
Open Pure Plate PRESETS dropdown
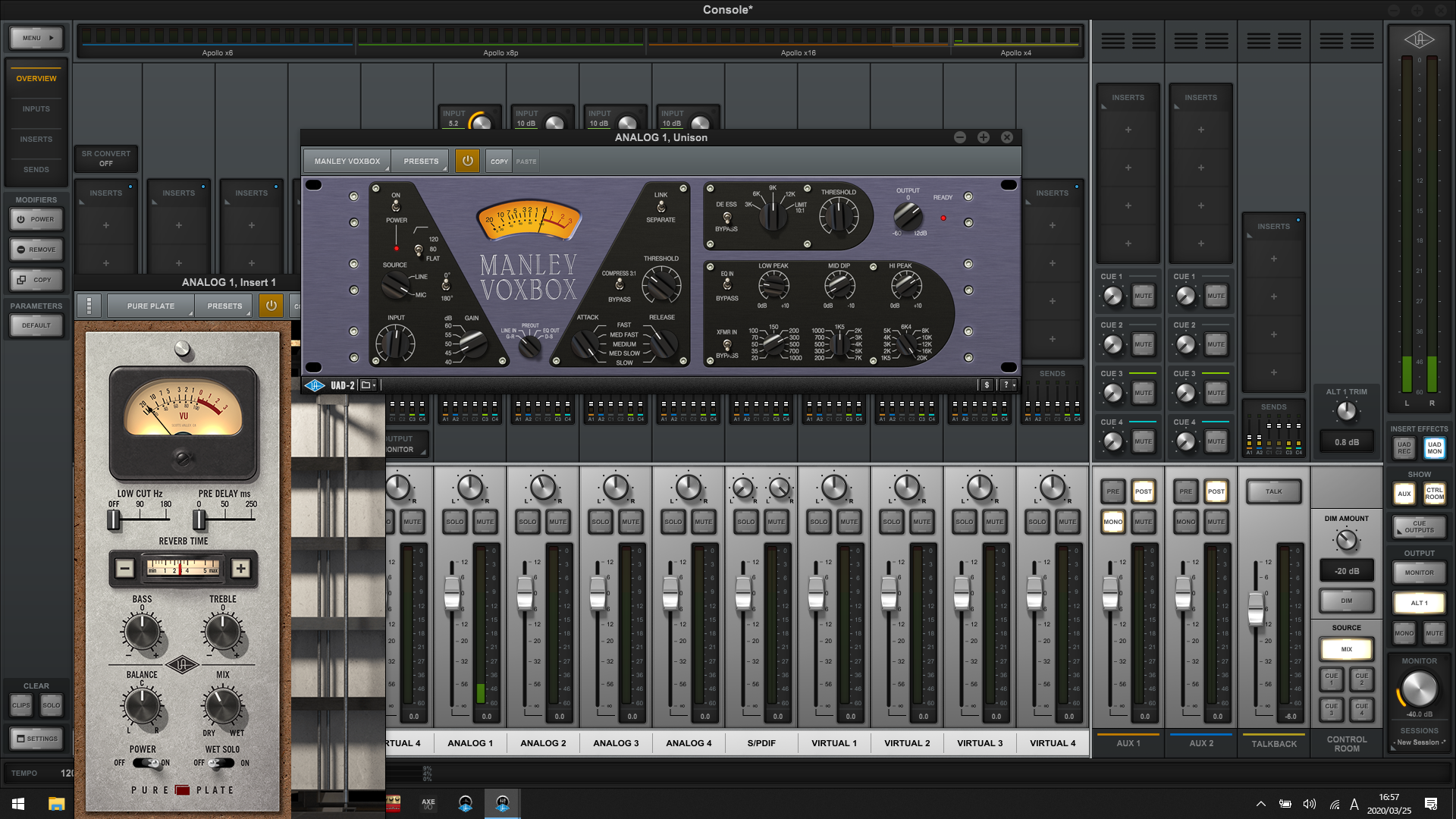224,306
